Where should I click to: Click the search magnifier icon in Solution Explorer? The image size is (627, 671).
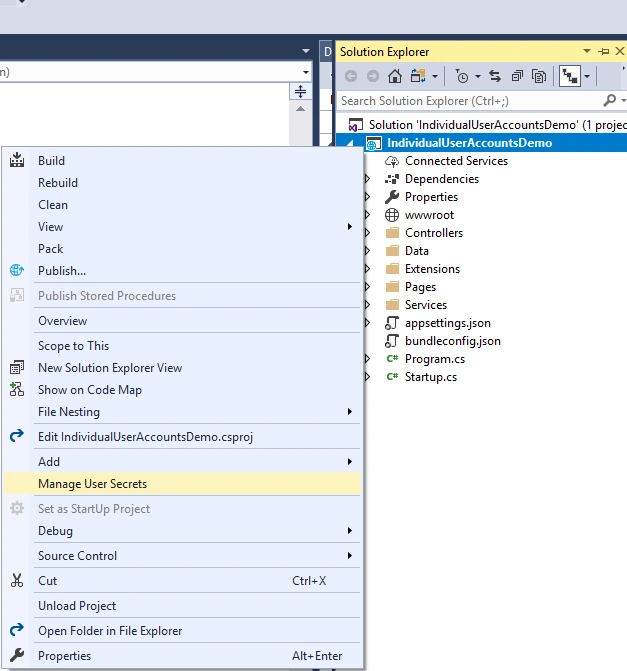coord(609,101)
